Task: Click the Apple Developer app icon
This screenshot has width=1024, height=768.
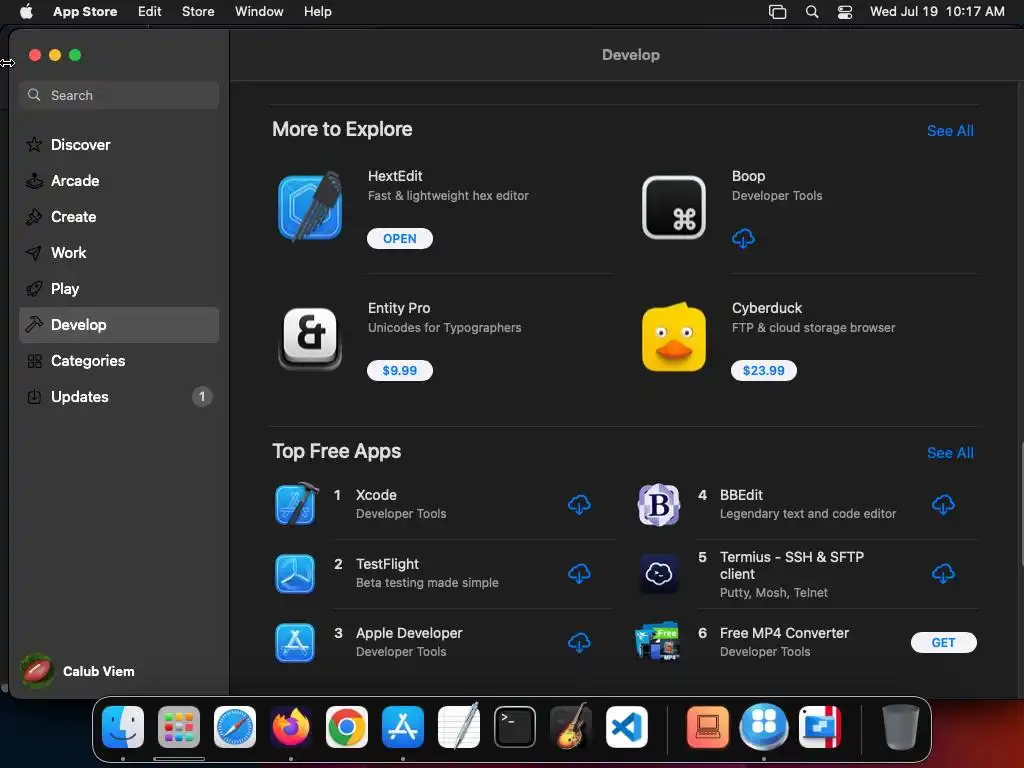Action: [x=295, y=643]
